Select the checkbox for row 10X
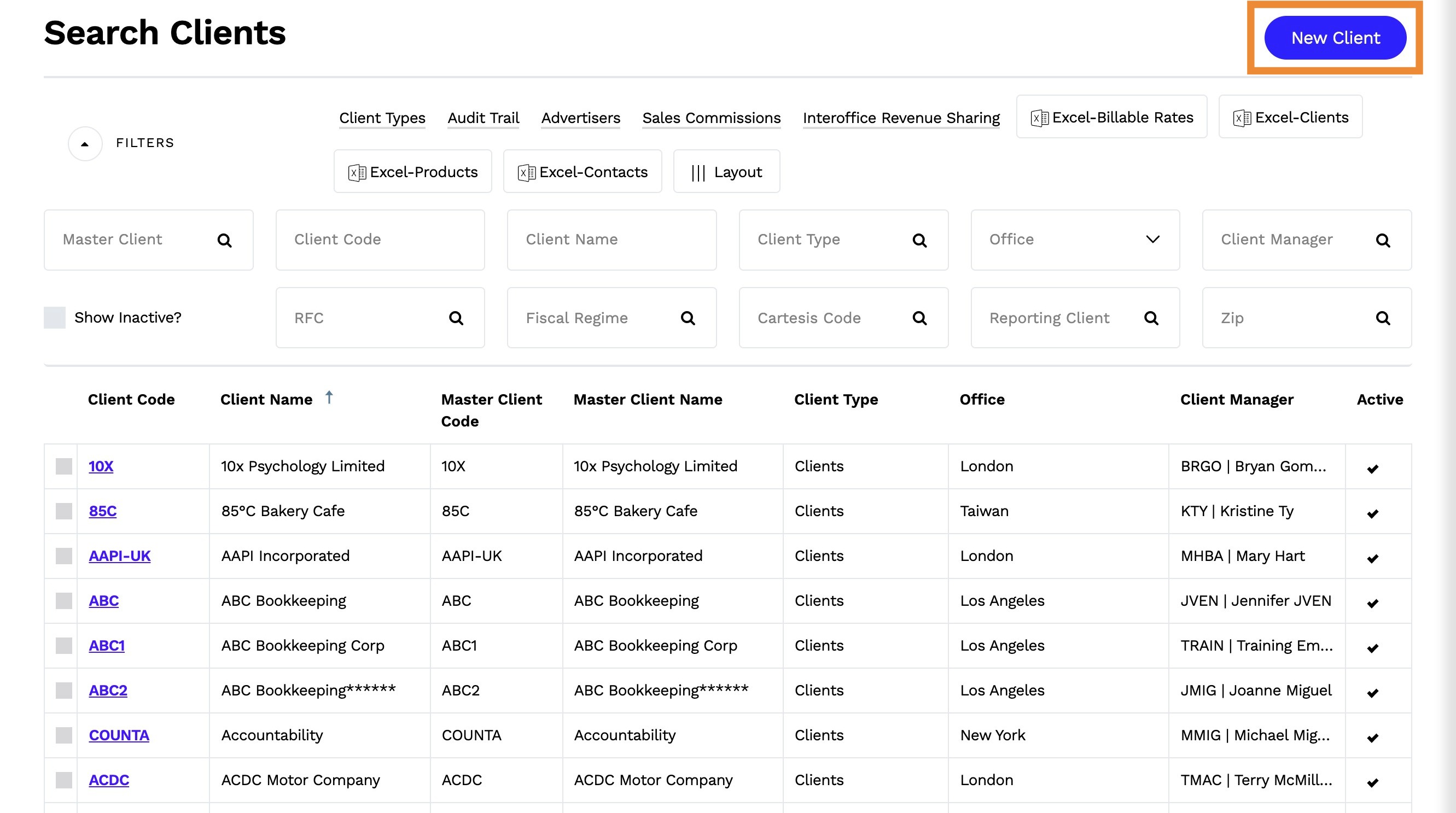 [x=64, y=467]
